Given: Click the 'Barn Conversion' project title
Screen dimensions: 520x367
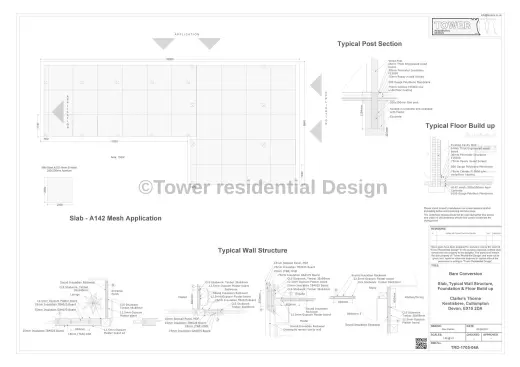Looking at the screenshot, I should tap(465, 274).
